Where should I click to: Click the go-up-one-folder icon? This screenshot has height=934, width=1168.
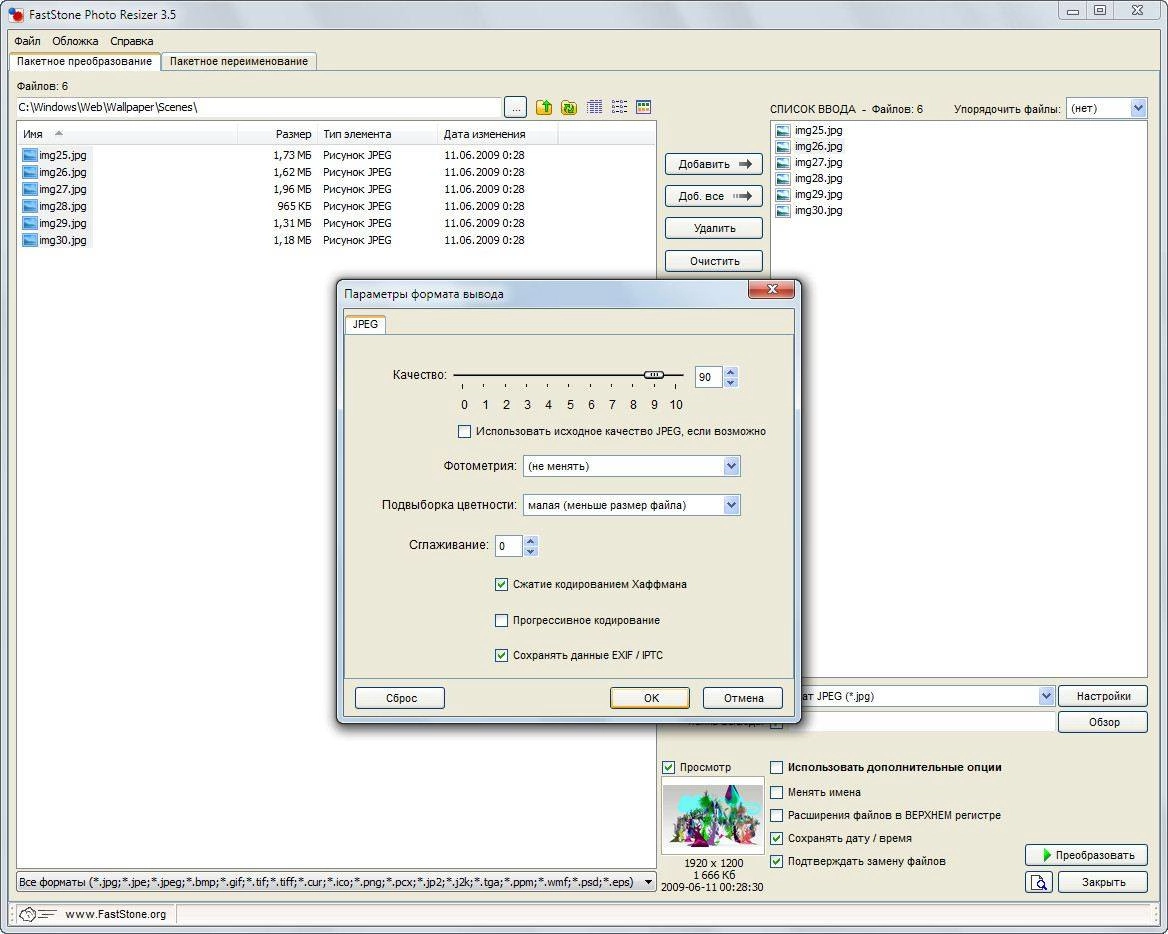click(544, 107)
